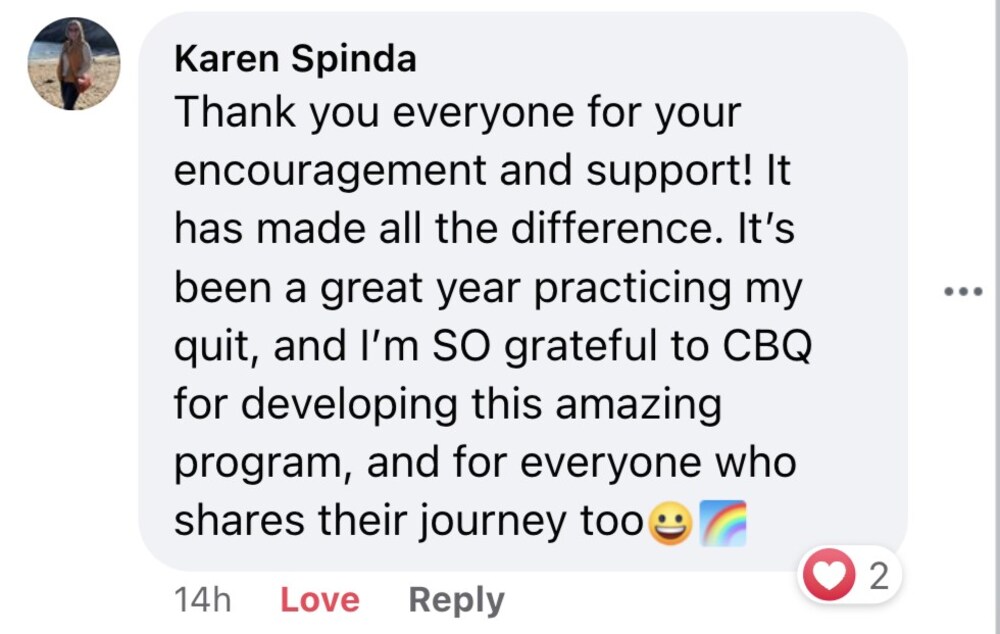Toggle the Love reaction on comment
This screenshot has width=1000, height=634.
tap(320, 600)
